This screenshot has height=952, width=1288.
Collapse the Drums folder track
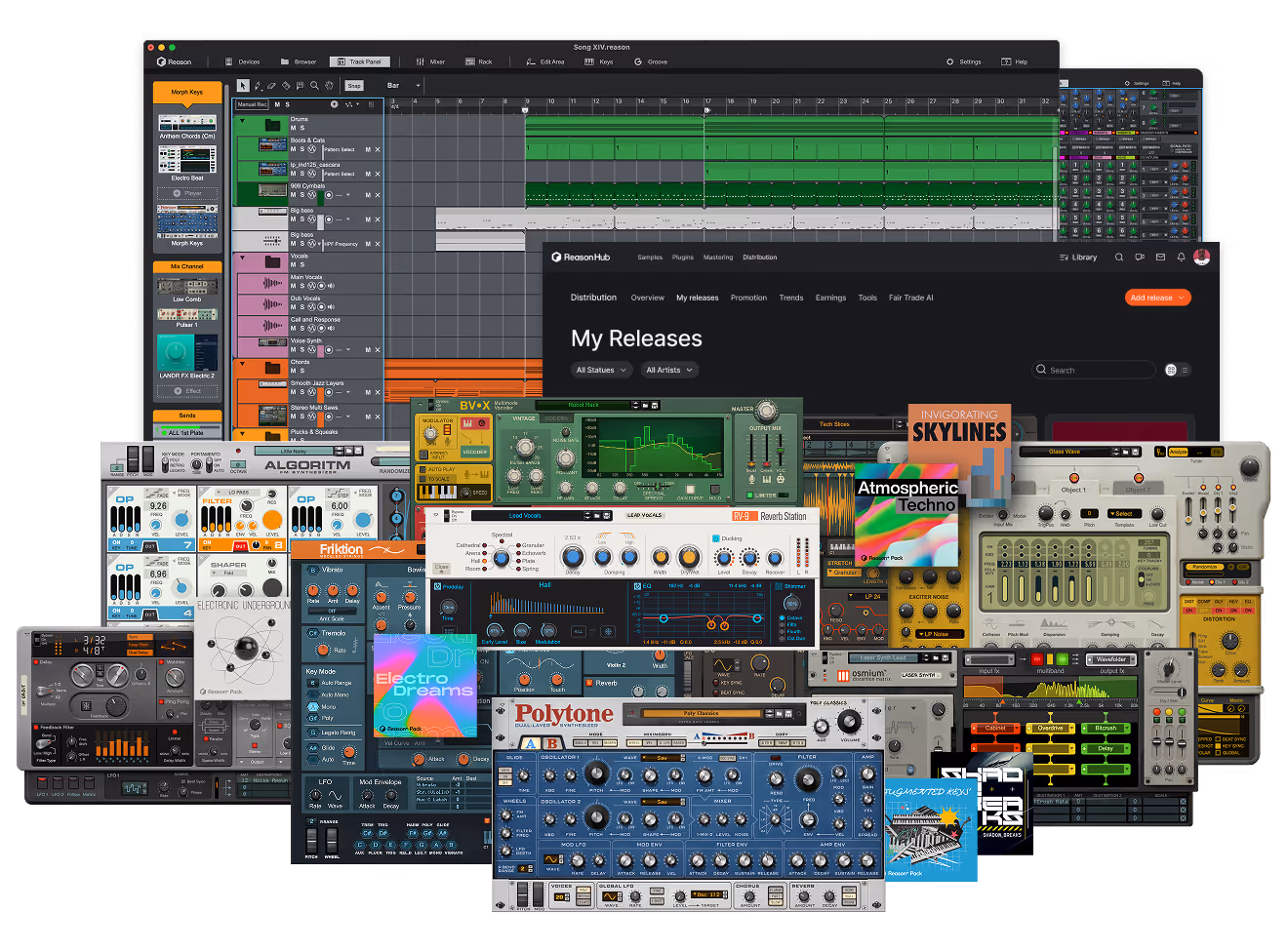coord(242,121)
